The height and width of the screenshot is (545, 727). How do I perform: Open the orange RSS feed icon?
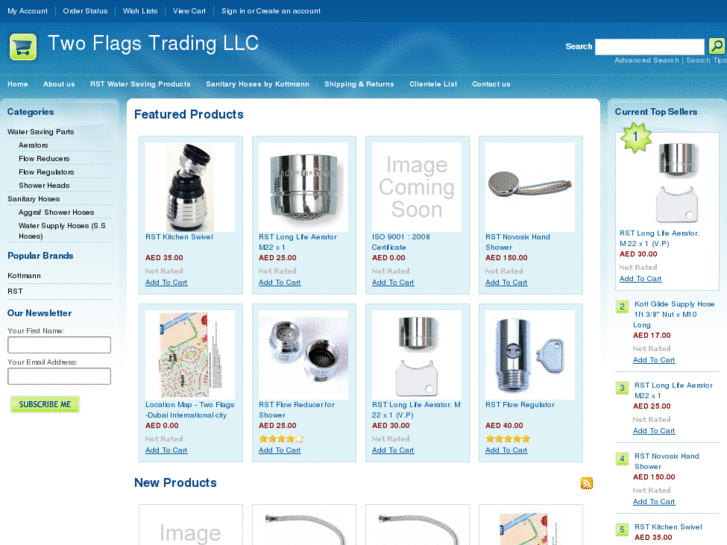(587, 483)
